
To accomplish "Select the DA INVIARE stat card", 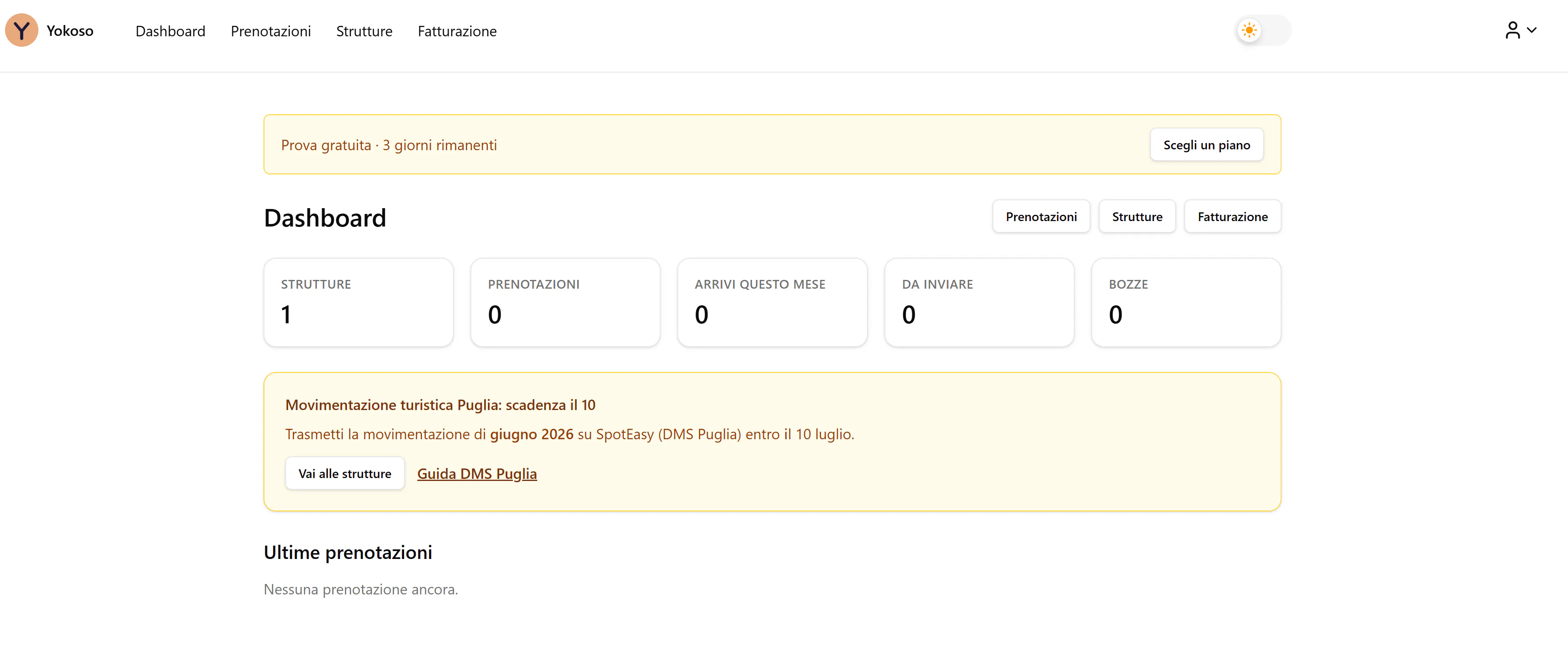I will pyautogui.click(x=980, y=303).
